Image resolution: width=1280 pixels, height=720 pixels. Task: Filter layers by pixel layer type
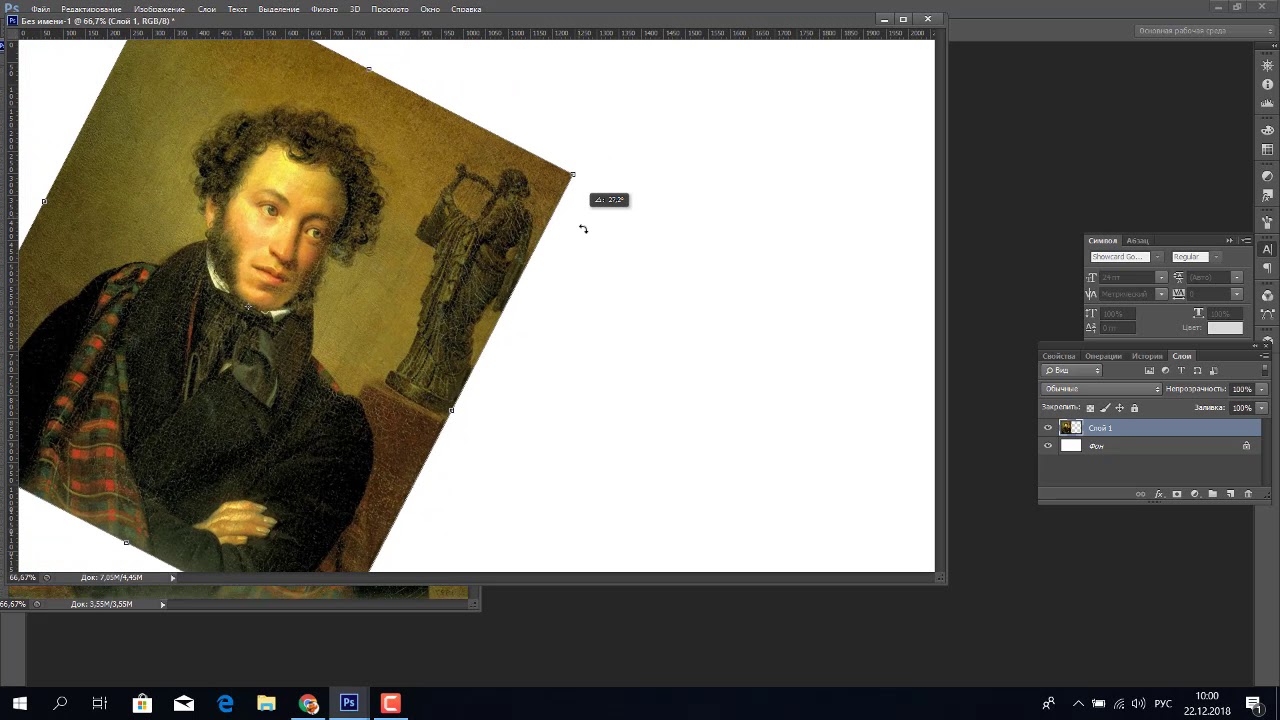(1149, 371)
